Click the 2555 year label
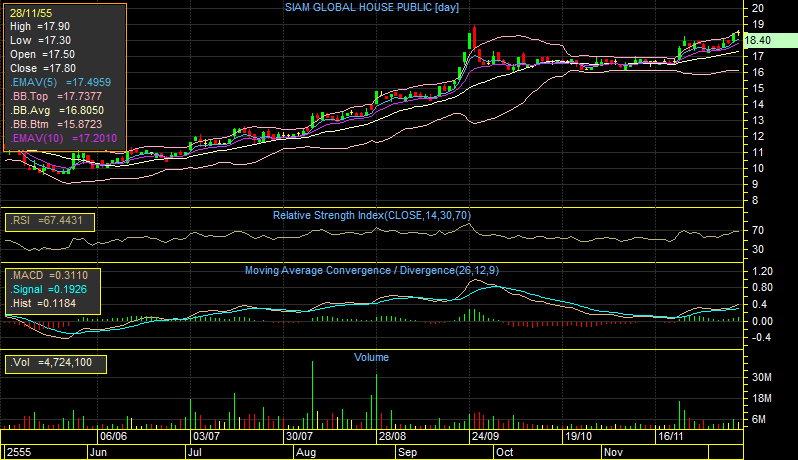The image size is (798, 460). pos(19,452)
